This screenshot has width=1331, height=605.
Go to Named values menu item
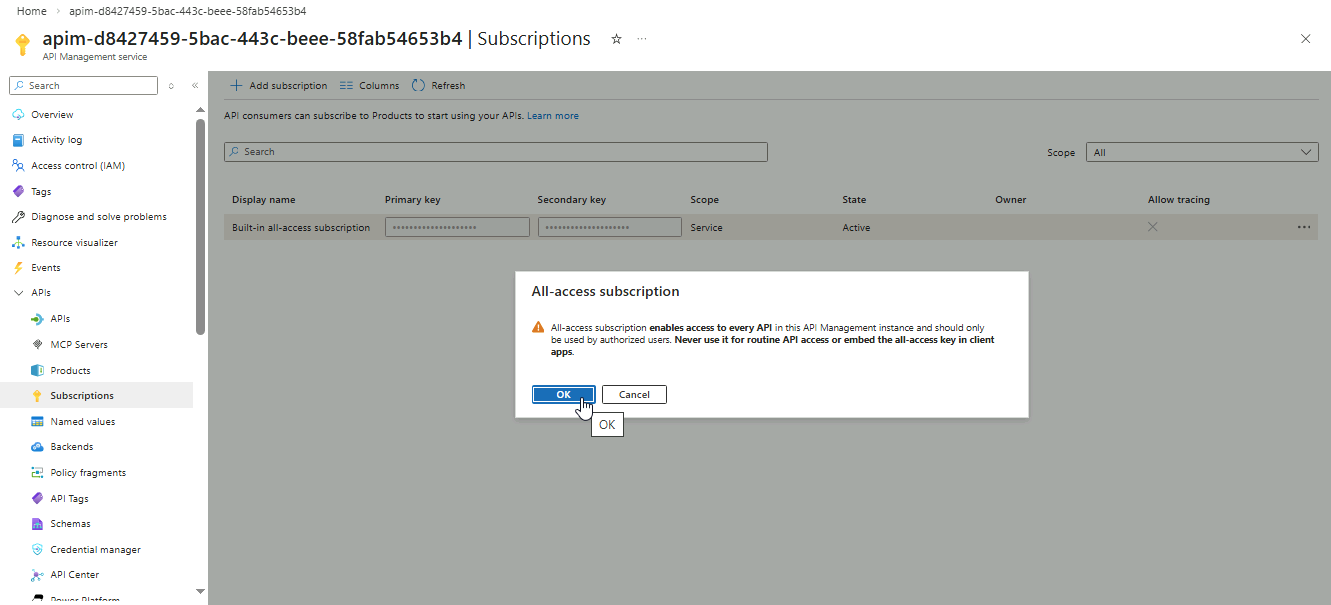coord(82,422)
